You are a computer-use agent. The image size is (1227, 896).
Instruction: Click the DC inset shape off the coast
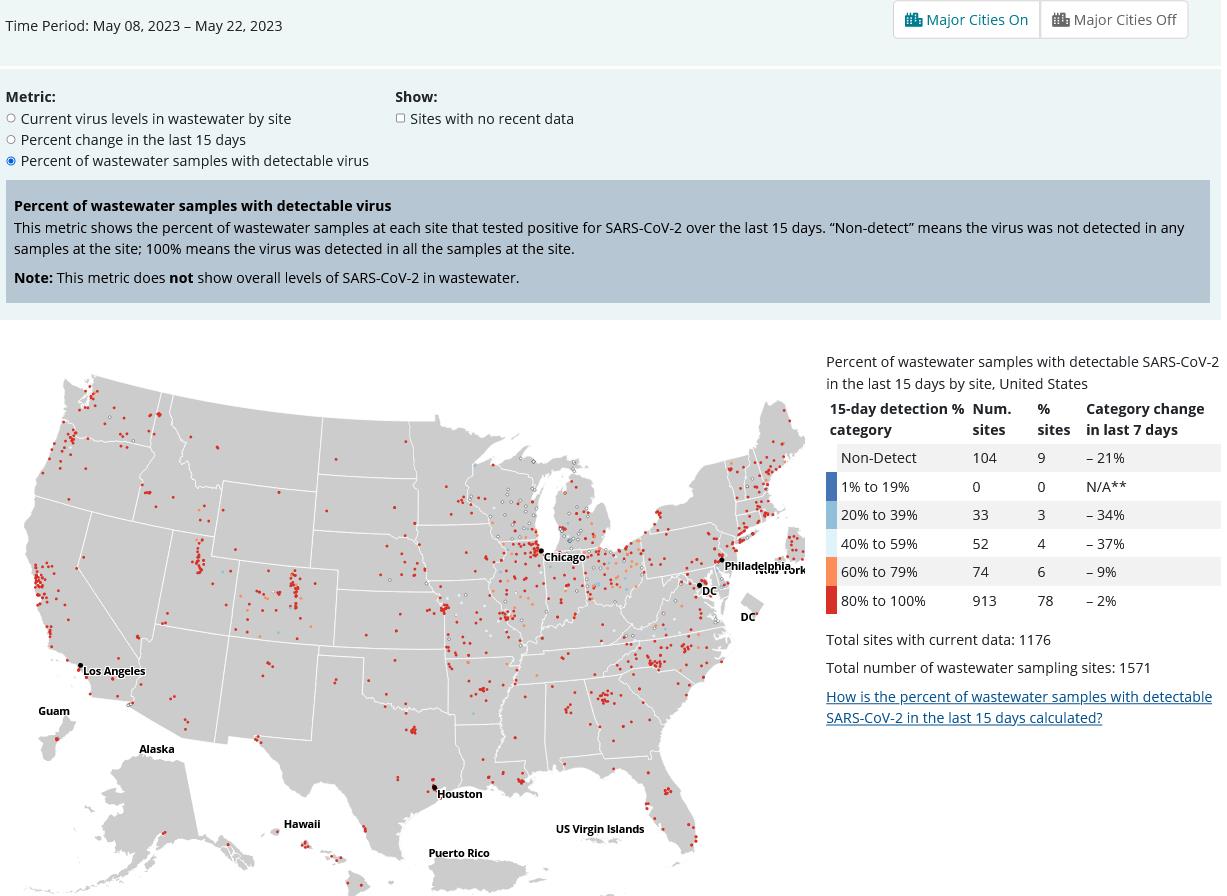(751, 603)
